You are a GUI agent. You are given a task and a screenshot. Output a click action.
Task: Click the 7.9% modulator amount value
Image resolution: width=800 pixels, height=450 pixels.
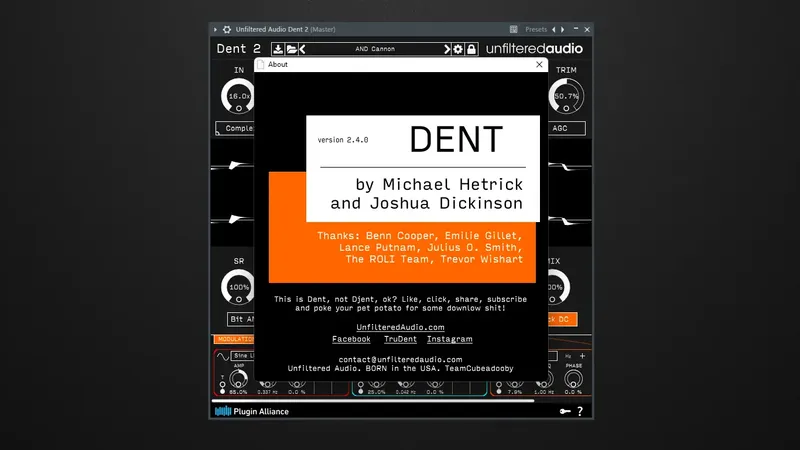515,392
